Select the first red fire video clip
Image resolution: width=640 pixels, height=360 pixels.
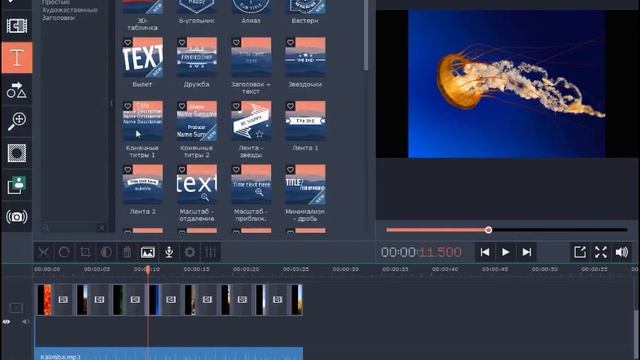tap(44, 300)
